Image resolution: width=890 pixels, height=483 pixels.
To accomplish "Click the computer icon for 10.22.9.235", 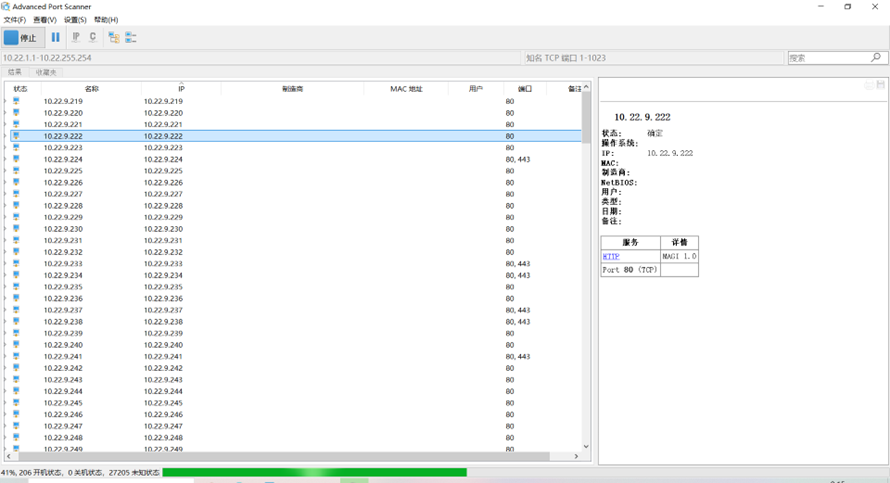I will click(16, 287).
